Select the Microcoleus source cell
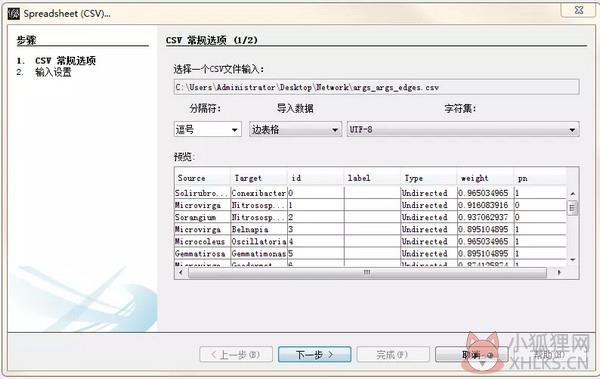Viewport: 600px width, 379px height. coord(202,242)
